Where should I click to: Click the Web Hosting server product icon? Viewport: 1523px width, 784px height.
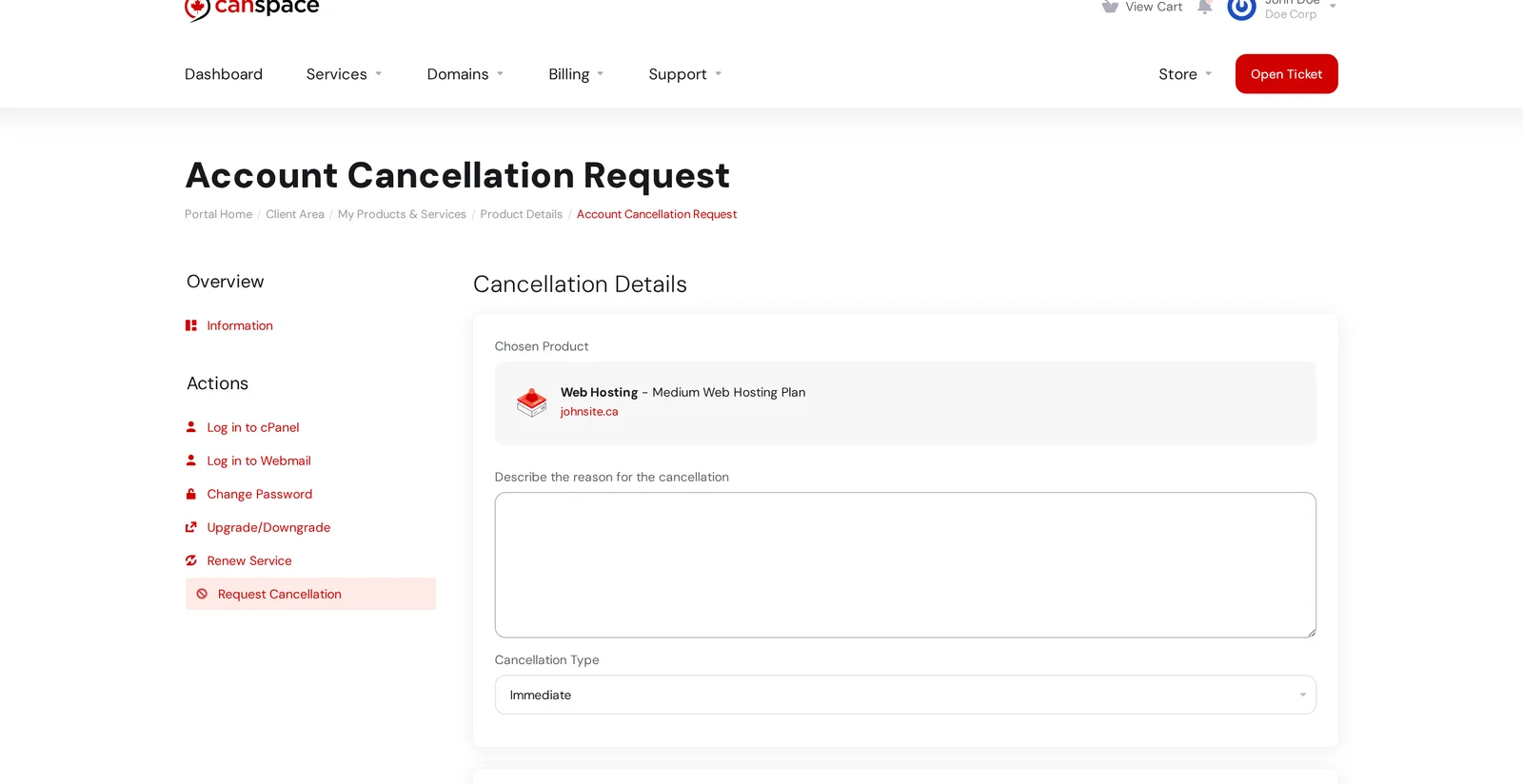[x=531, y=402]
